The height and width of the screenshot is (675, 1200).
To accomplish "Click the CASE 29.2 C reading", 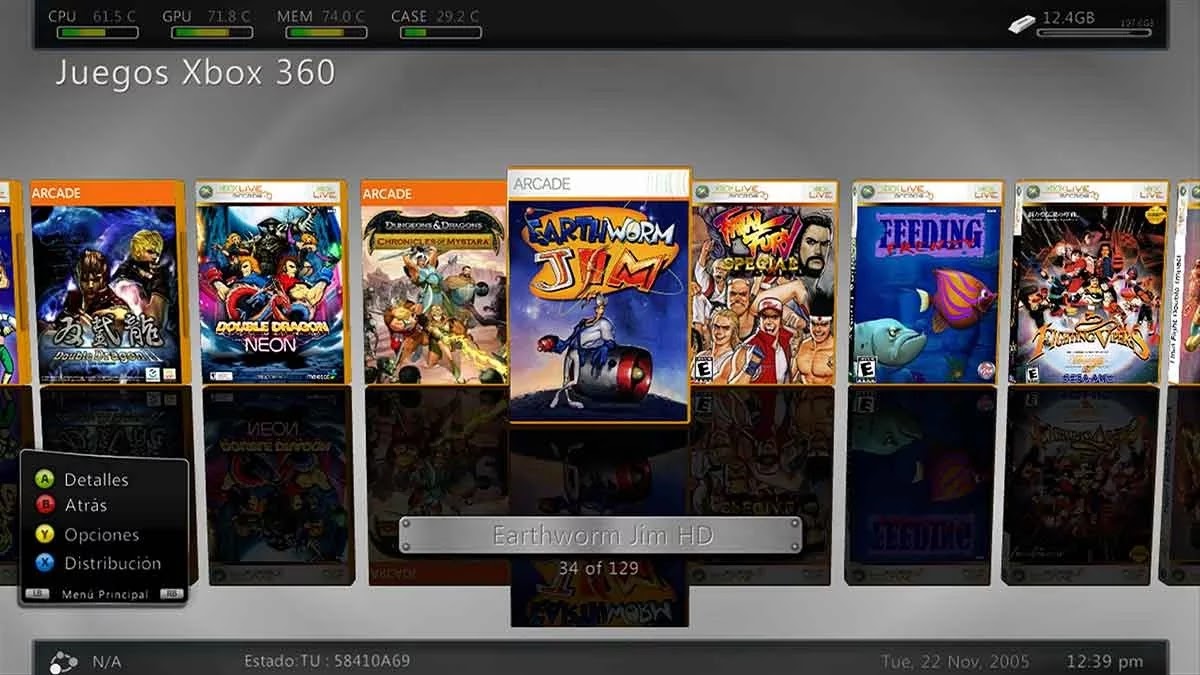I will [437, 16].
